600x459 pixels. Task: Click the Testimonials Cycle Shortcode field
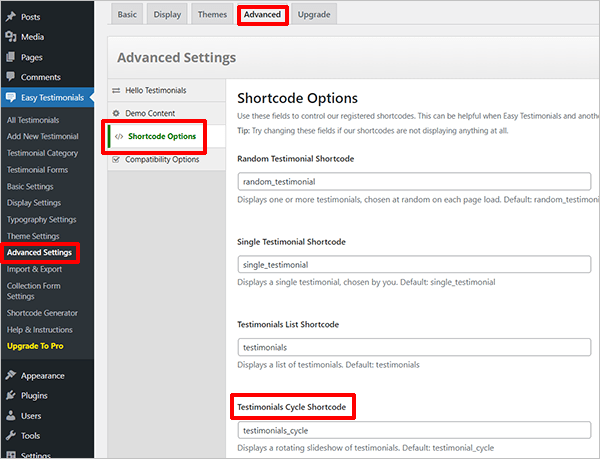tap(414, 430)
